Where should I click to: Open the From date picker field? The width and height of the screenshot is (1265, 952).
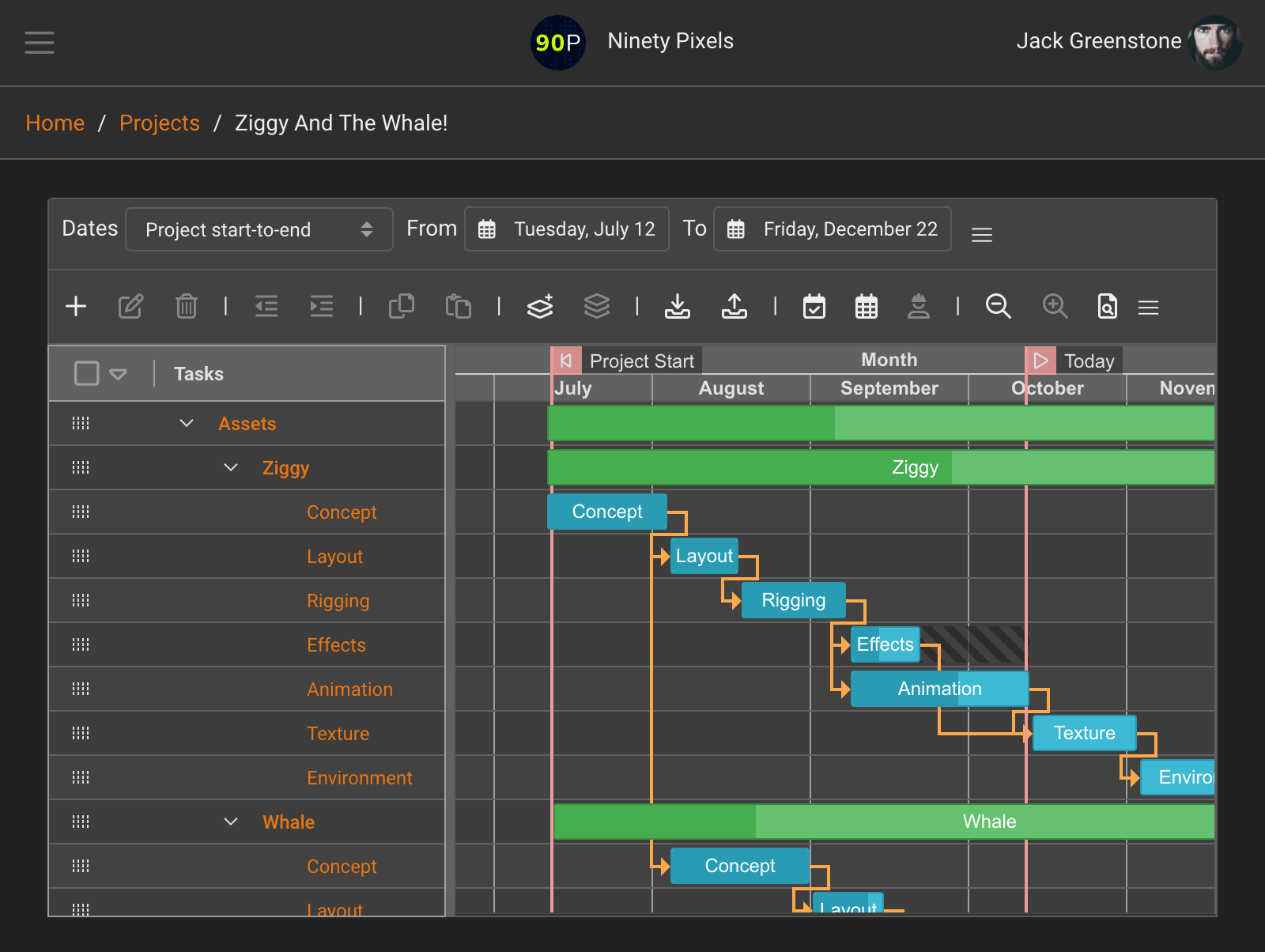pyautogui.click(x=567, y=229)
